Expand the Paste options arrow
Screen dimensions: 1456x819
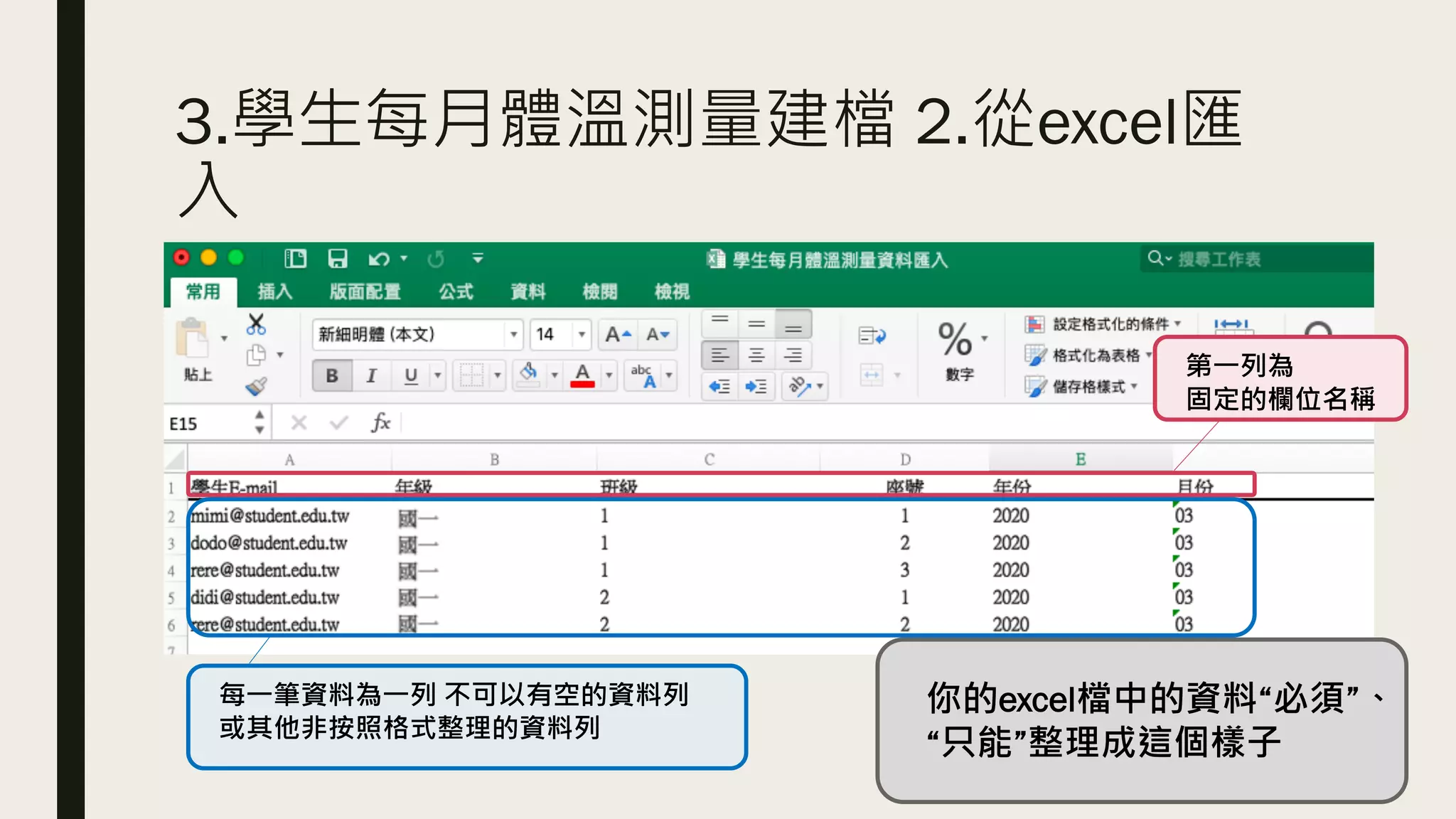point(224,339)
